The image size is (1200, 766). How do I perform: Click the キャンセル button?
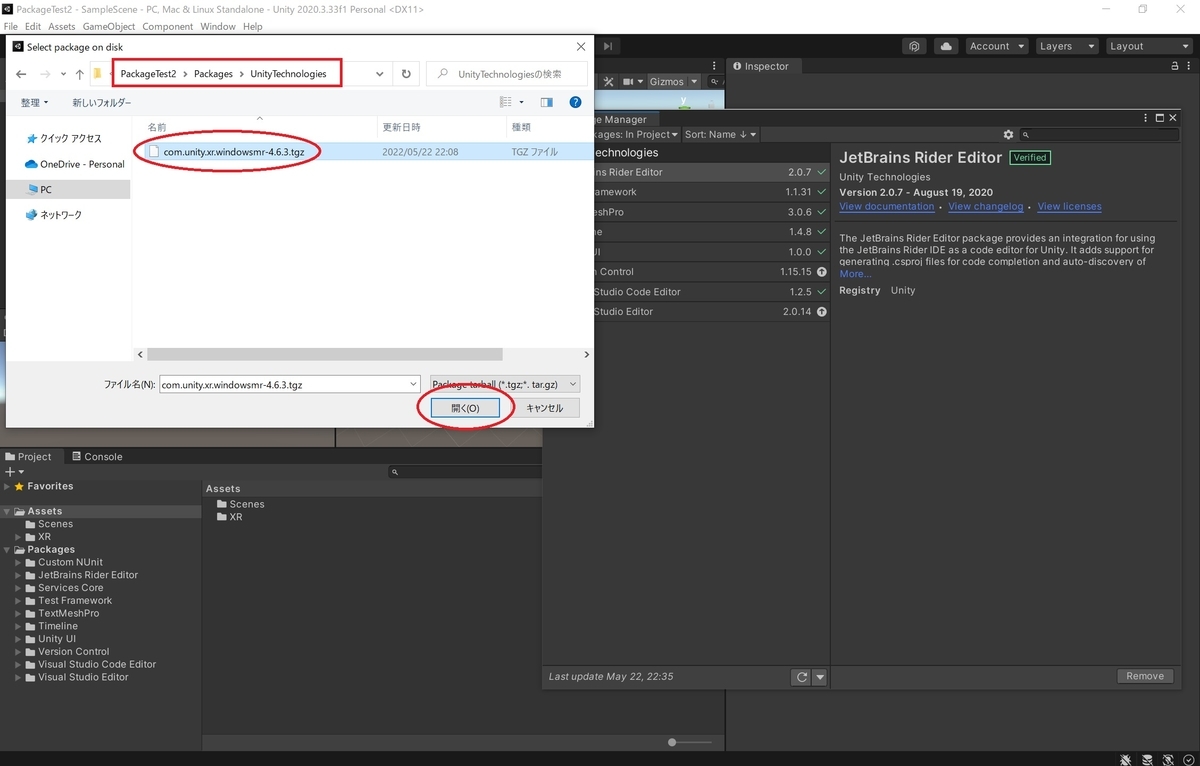click(545, 408)
